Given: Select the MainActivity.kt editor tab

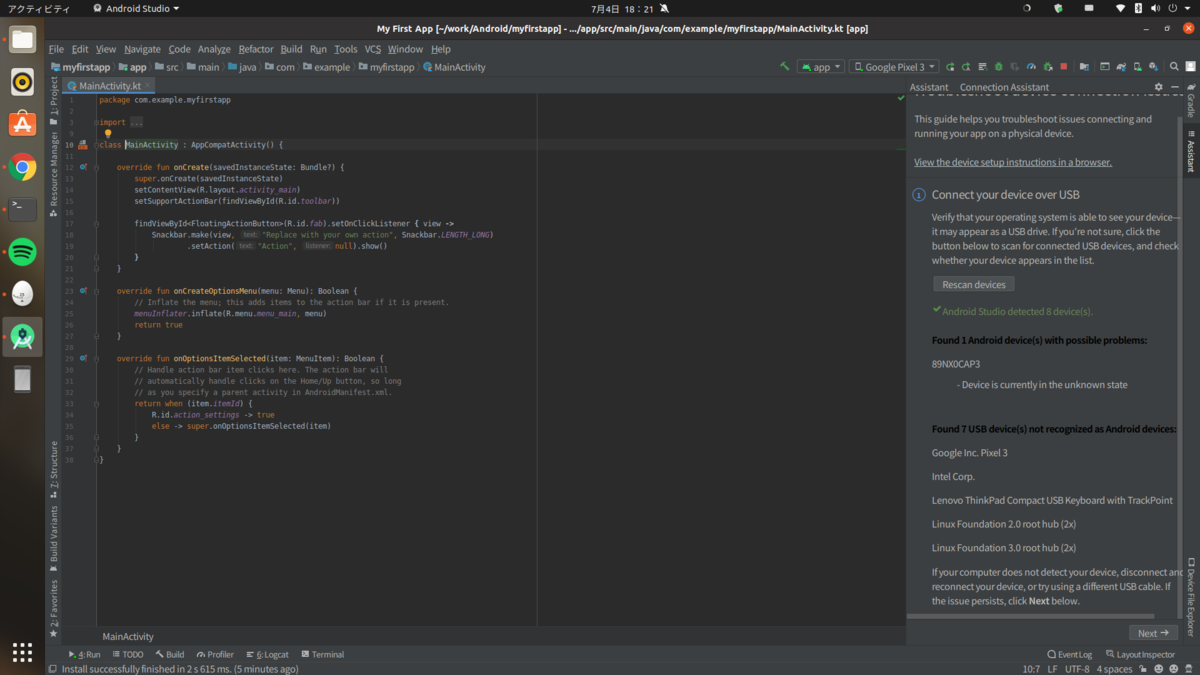Looking at the screenshot, I should click(x=110, y=86).
